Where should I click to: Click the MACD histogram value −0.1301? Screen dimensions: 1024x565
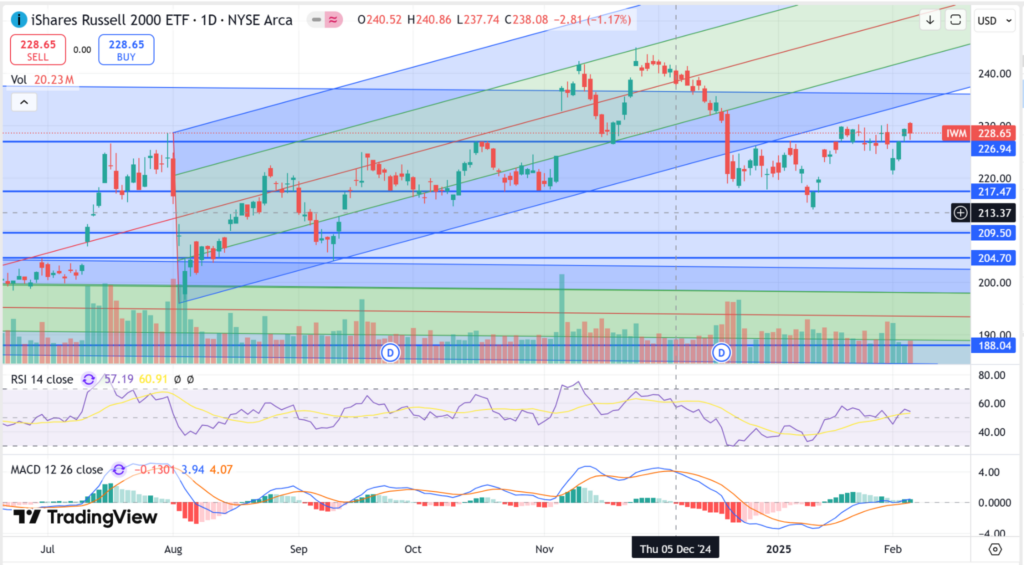155,470
